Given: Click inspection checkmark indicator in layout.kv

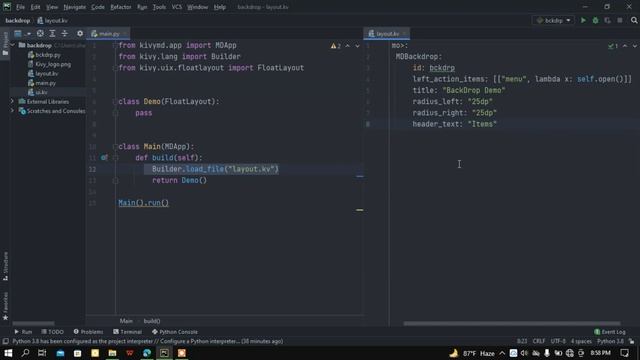Looking at the screenshot, I should 613,46.
